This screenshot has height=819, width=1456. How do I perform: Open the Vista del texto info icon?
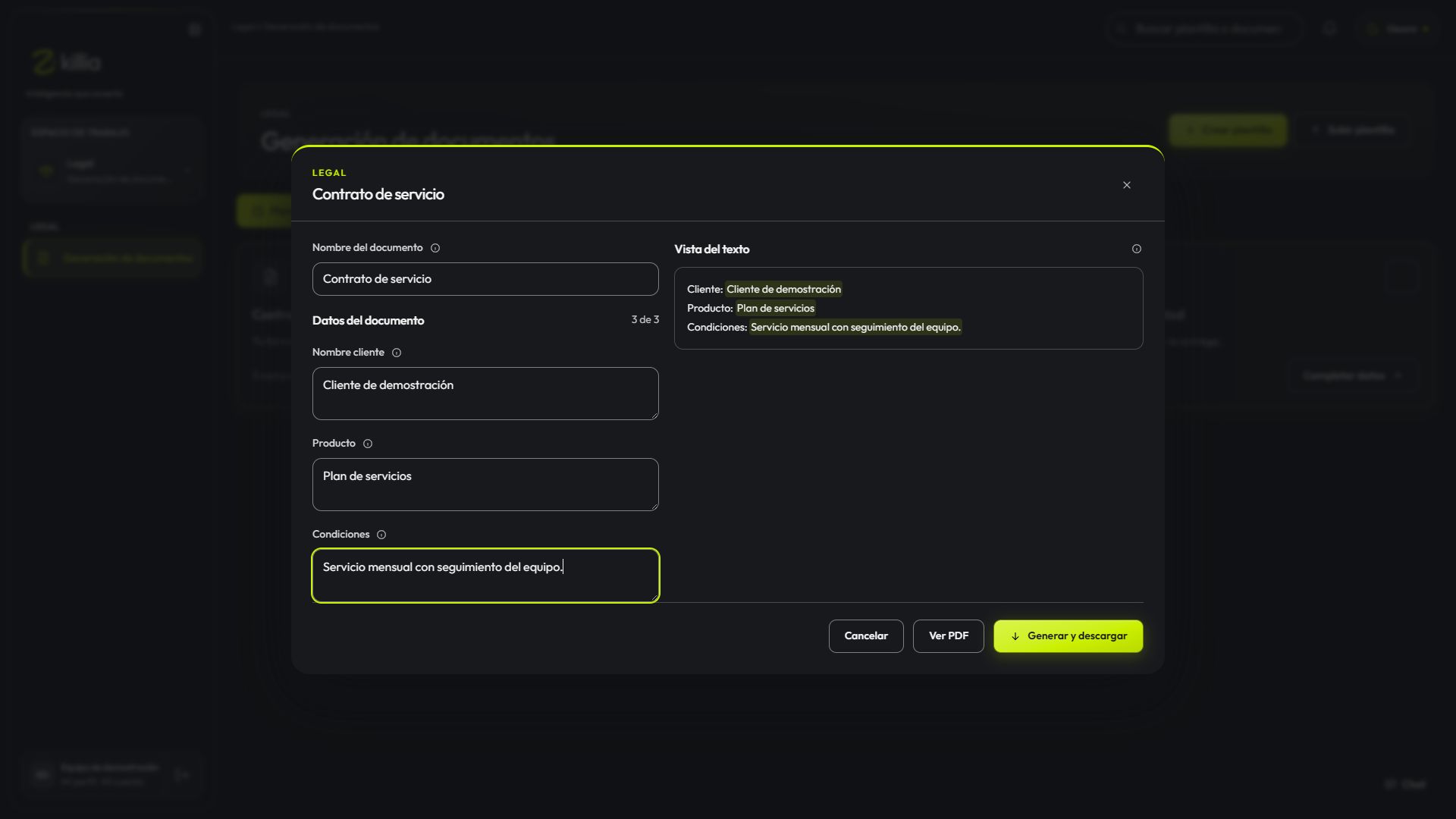(1137, 249)
